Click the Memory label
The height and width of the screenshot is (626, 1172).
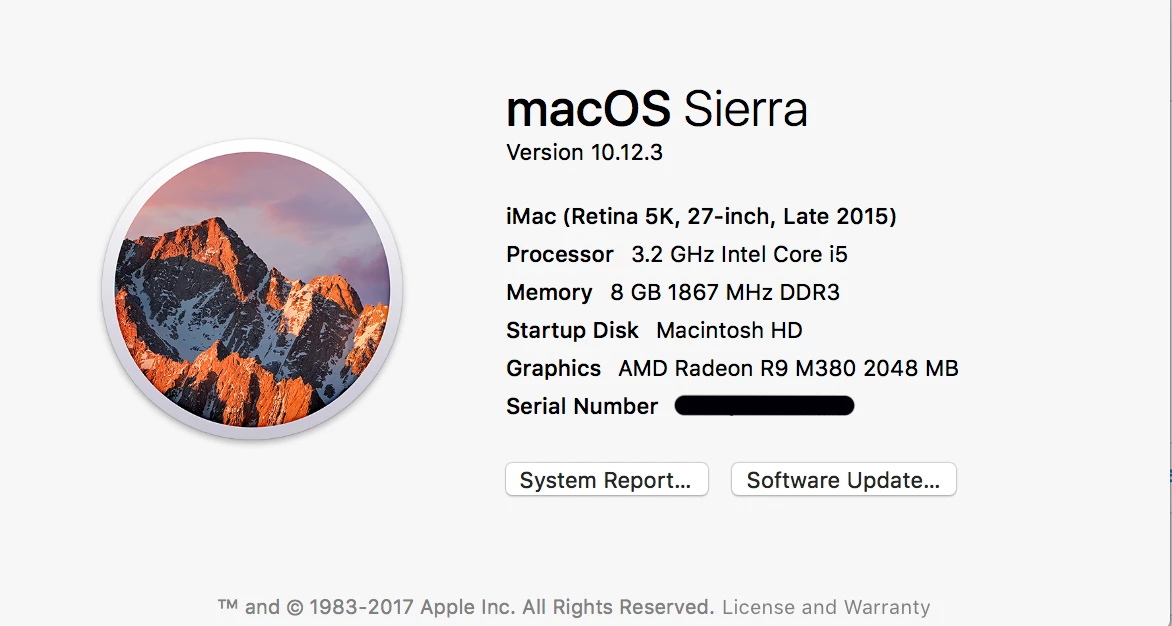coord(549,292)
